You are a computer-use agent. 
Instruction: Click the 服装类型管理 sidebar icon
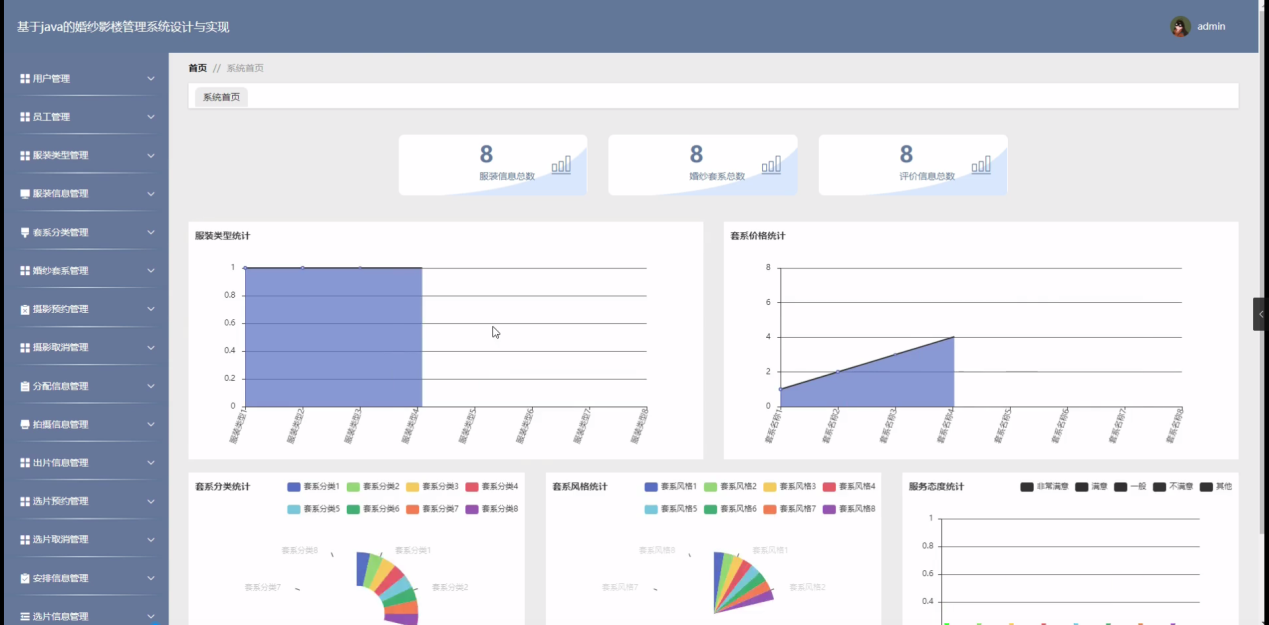pyautogui.click(x=25, y=155)
